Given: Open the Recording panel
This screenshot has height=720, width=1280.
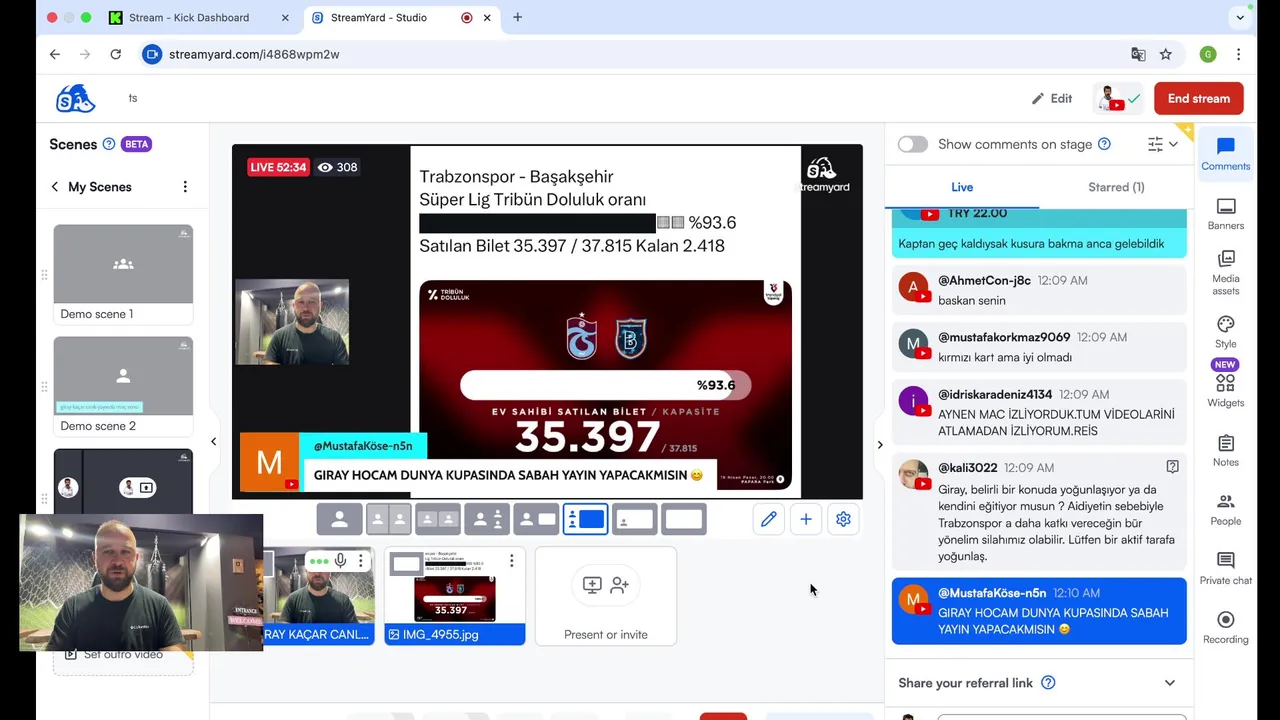Looking at the screenshot, I should 1226,627.
